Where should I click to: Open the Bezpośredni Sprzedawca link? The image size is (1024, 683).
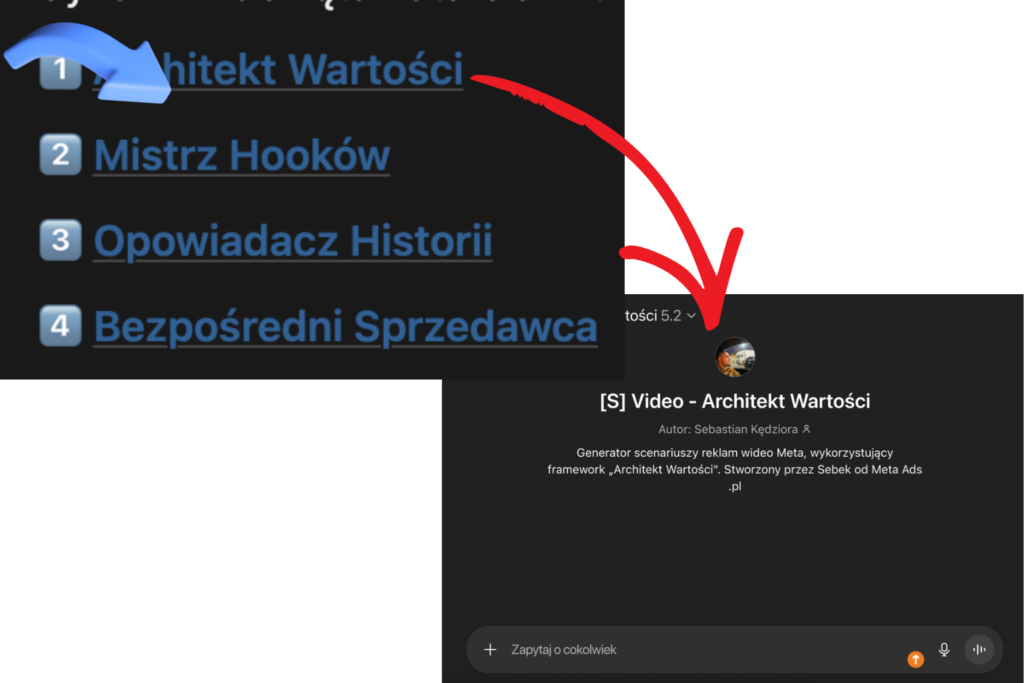pyautogui.click(x=345, y=326)
